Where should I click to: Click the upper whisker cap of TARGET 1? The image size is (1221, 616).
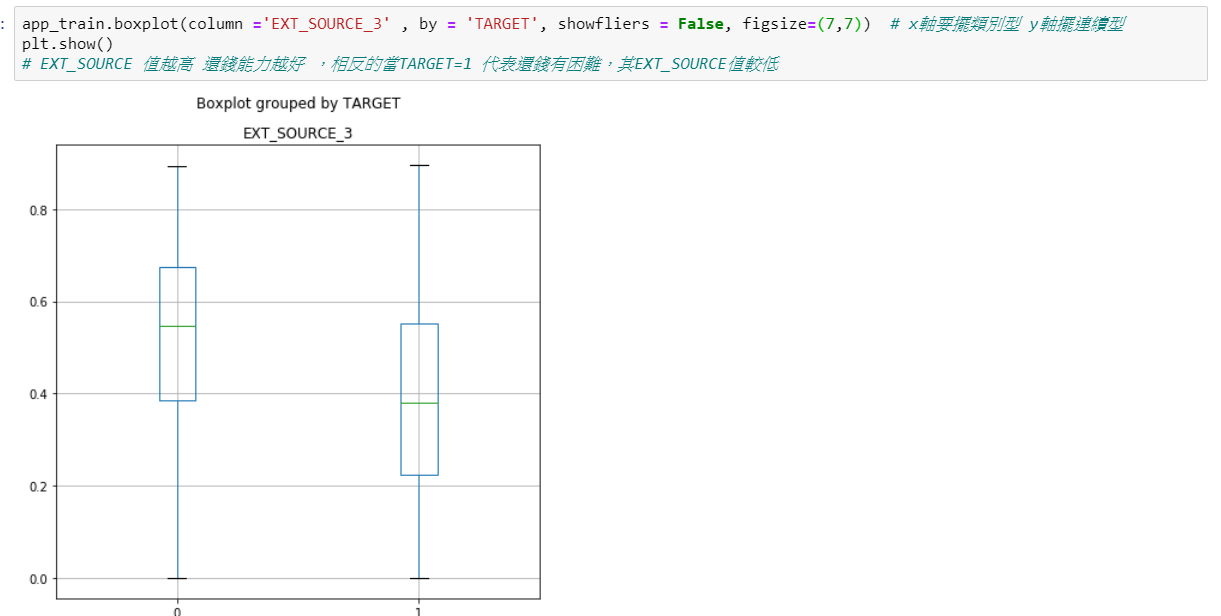(x=419, y=165)
